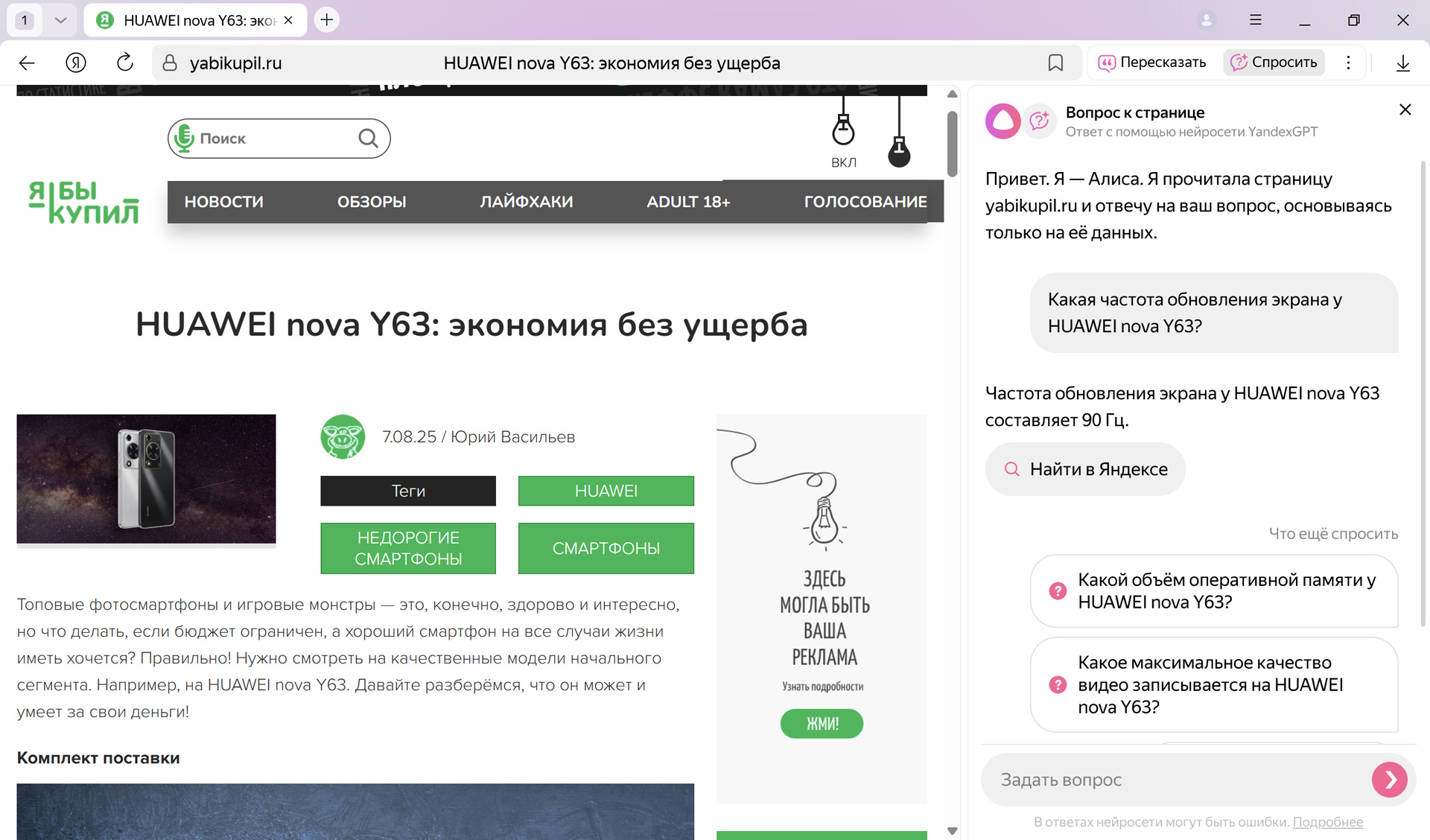Select the HUAWEI nova Y63 browser tab

pyautogui.click(x=195, y=20)
